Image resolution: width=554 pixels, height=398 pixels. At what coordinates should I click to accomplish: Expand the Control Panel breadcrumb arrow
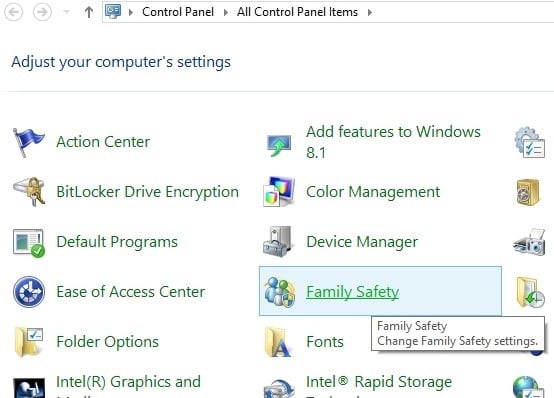point(131,13)
